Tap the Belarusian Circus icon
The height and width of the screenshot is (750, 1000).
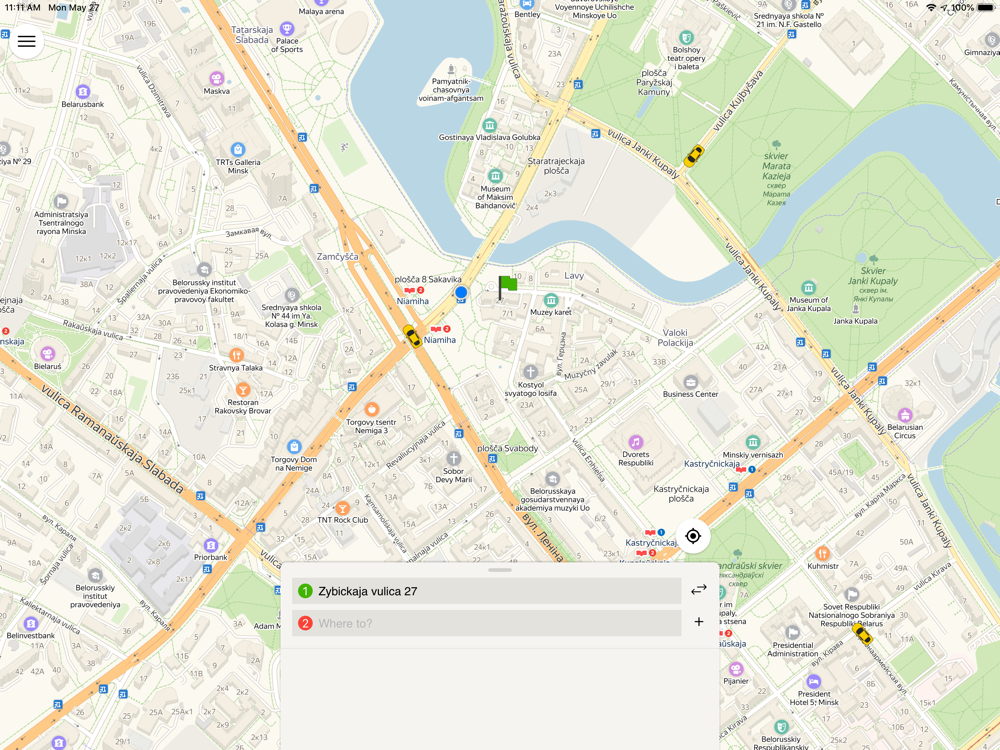(x=904, y=415)
